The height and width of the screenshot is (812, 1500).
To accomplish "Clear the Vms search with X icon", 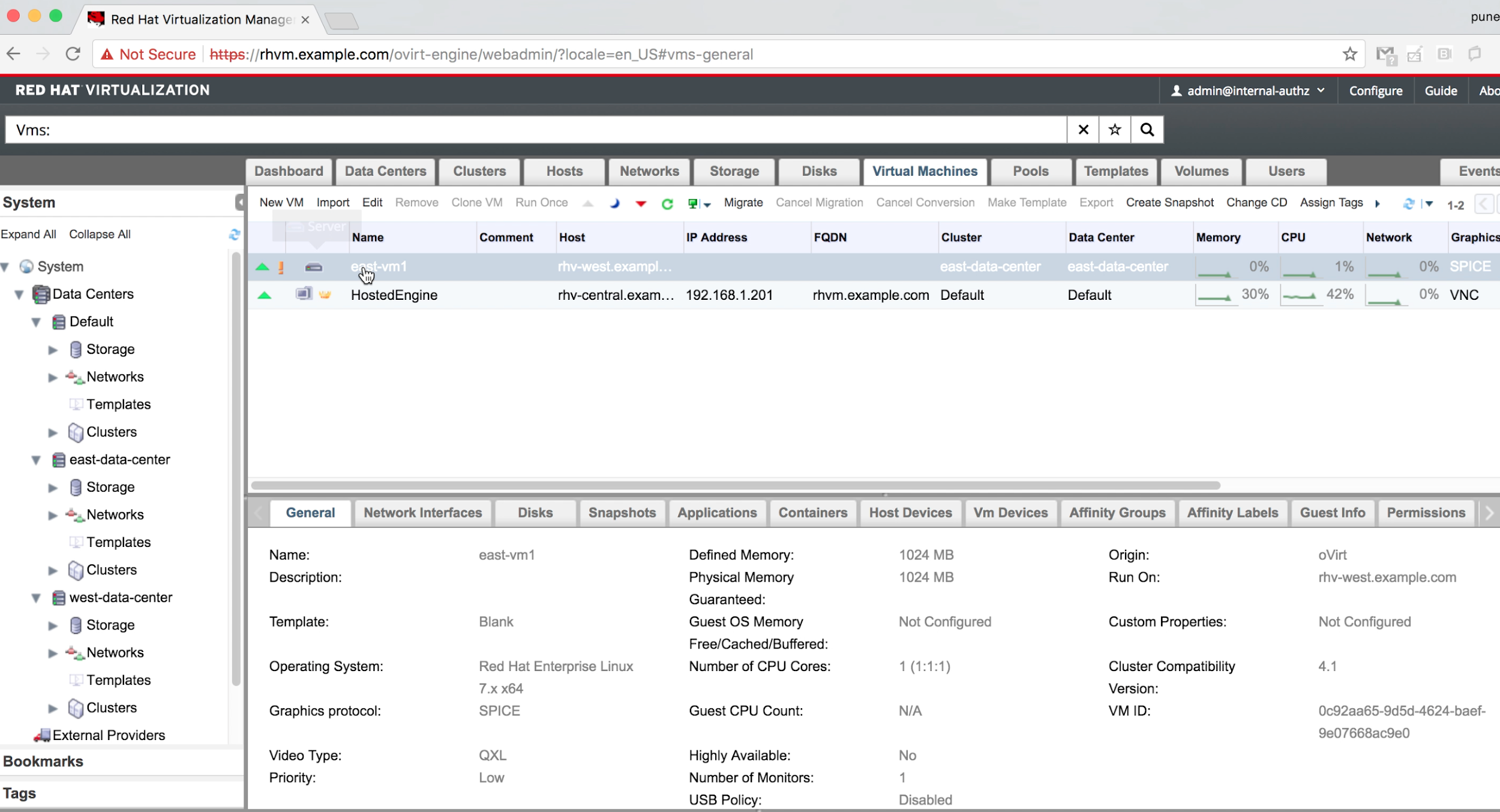I will click(1083, 130).
